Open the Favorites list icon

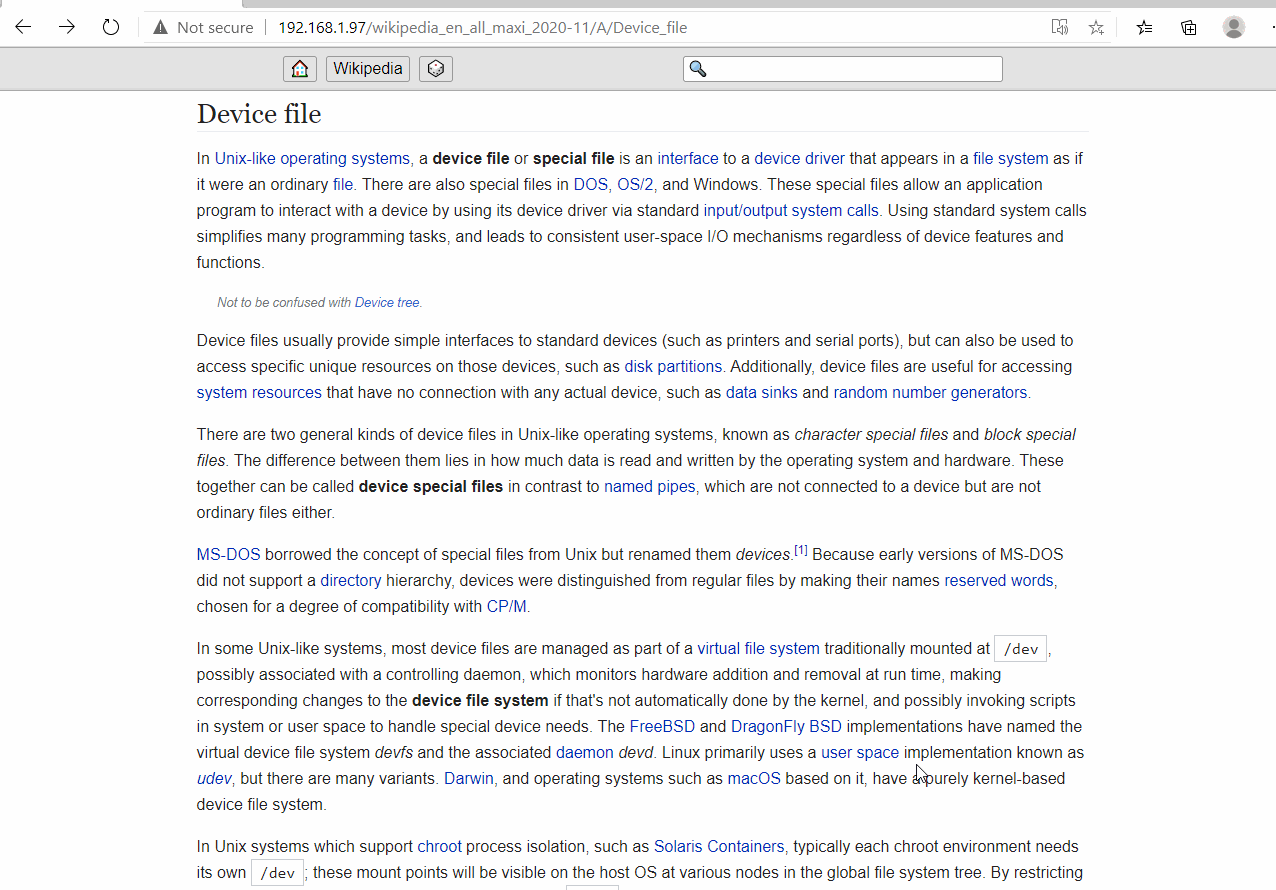[x=1145, y=27]
